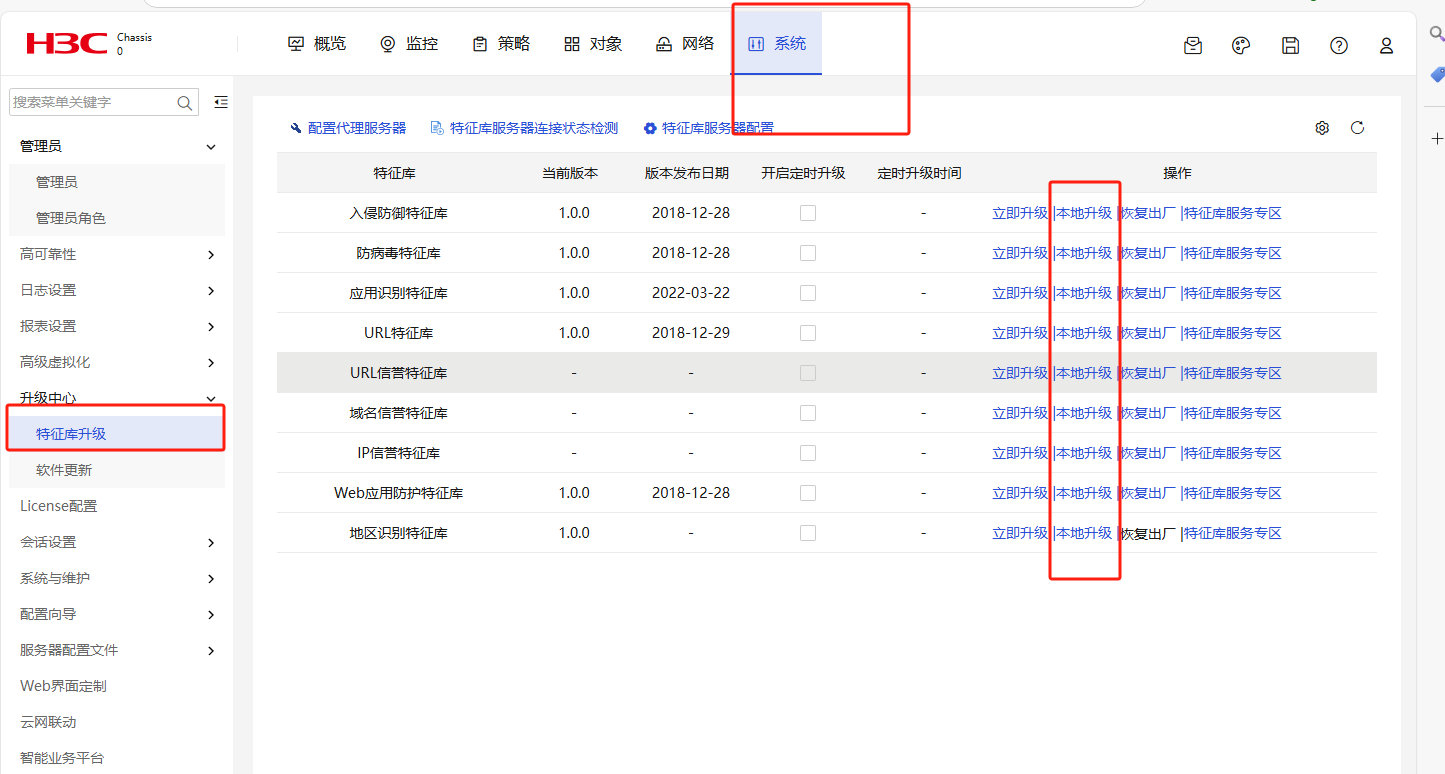Collapse the sidebar with the fold icon
This screenshot has width=1445, height=774.
(x=221, y=102)
